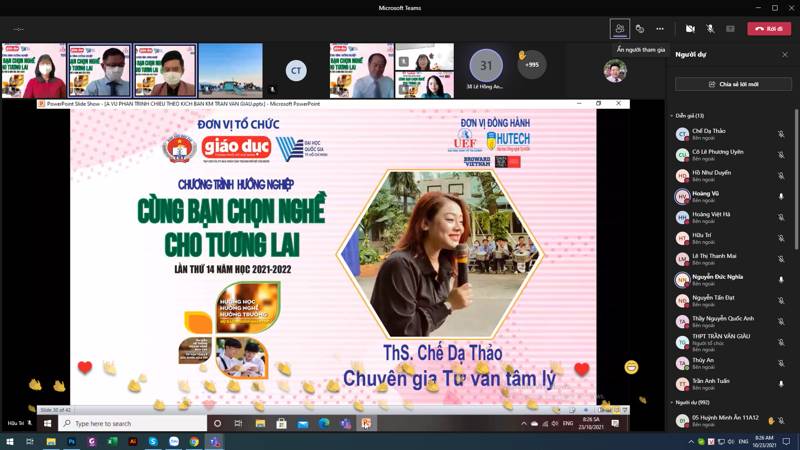Open Photoshop from the Windows taskbar

[72, 441]
